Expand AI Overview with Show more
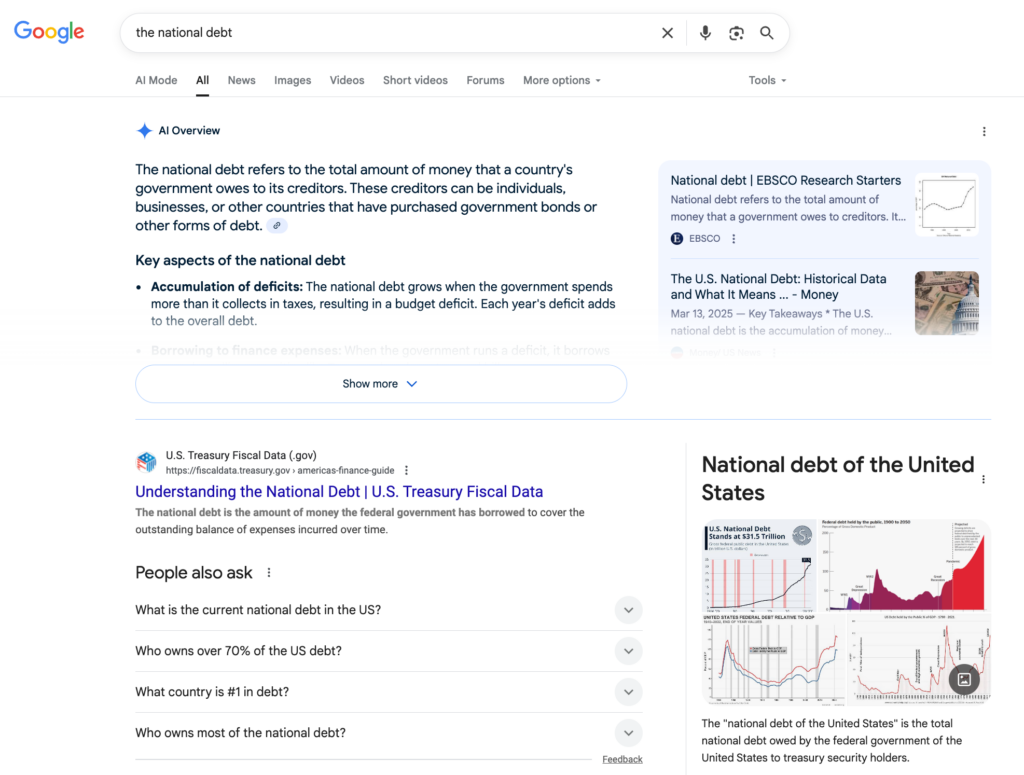1024x775 pixels. 381,384
